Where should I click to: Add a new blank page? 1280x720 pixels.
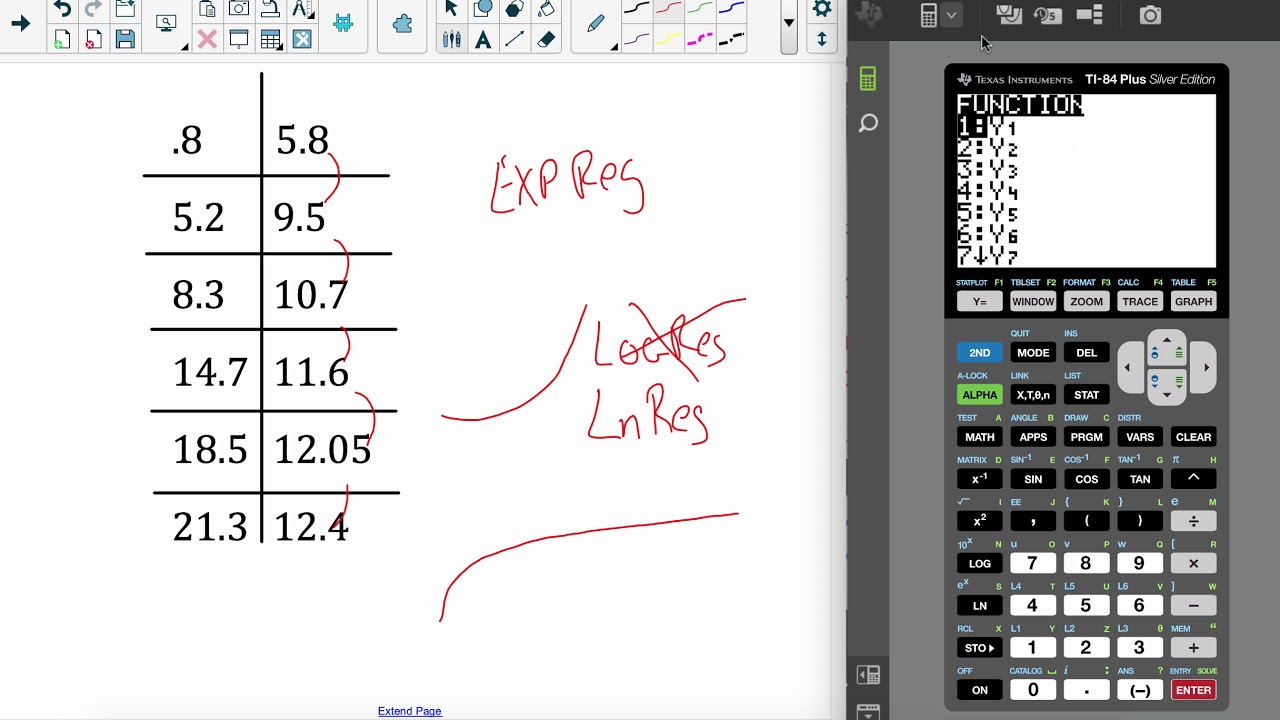[x=62, y=40]
